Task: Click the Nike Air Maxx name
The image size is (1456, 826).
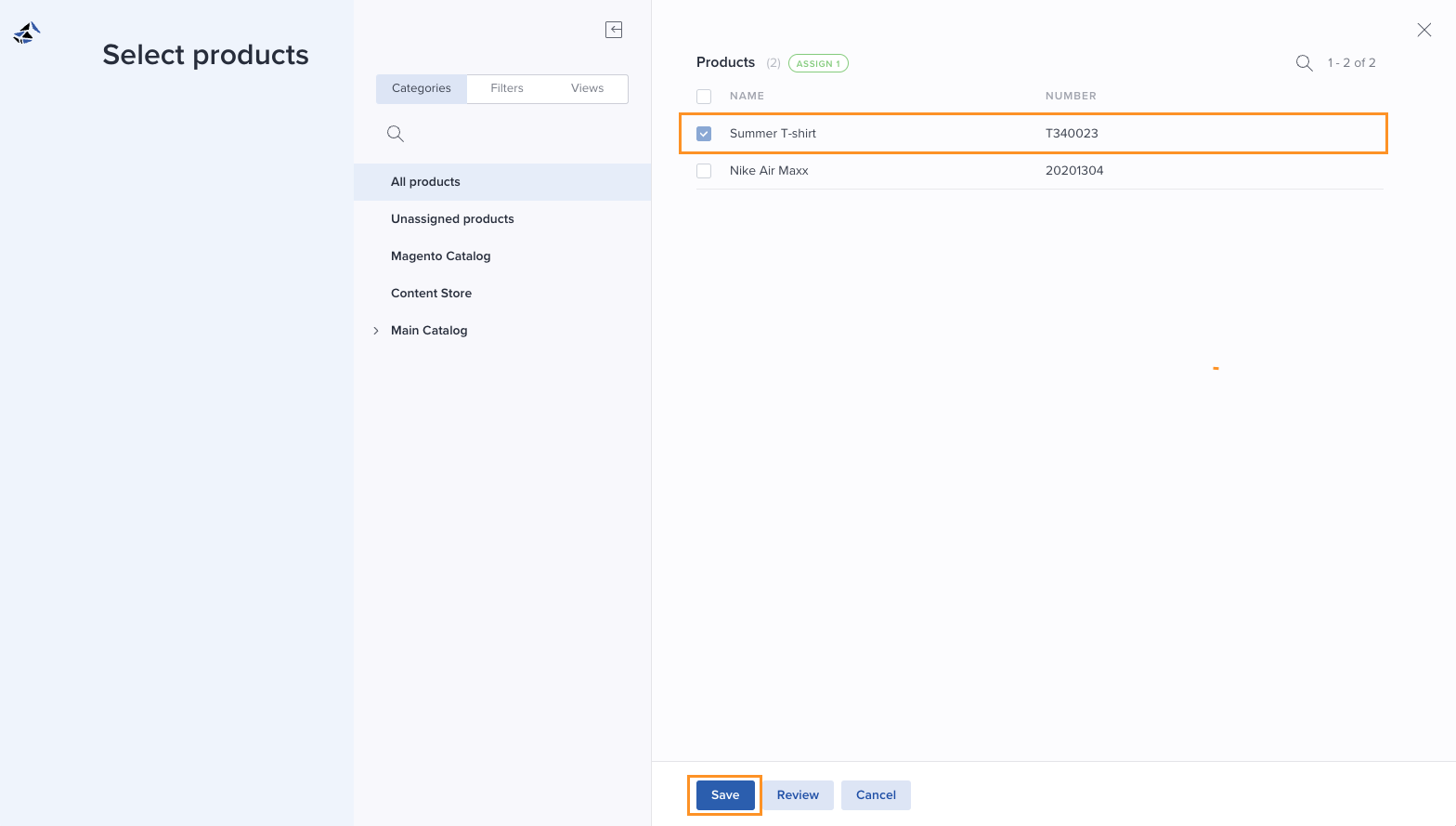Action: pyautogui.click(x=769, y=171)
